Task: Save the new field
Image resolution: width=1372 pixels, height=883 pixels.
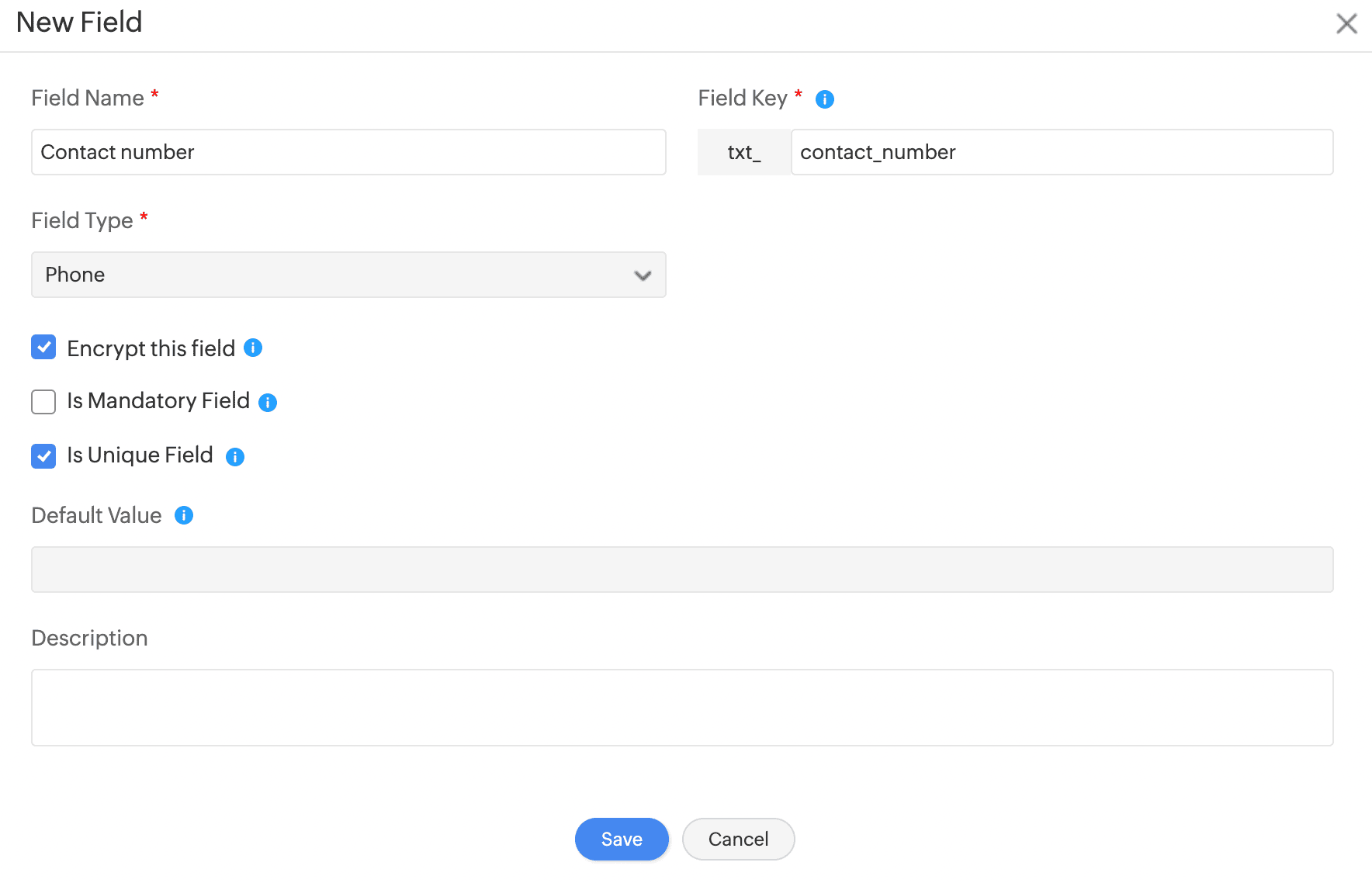Action: point(622,839)
